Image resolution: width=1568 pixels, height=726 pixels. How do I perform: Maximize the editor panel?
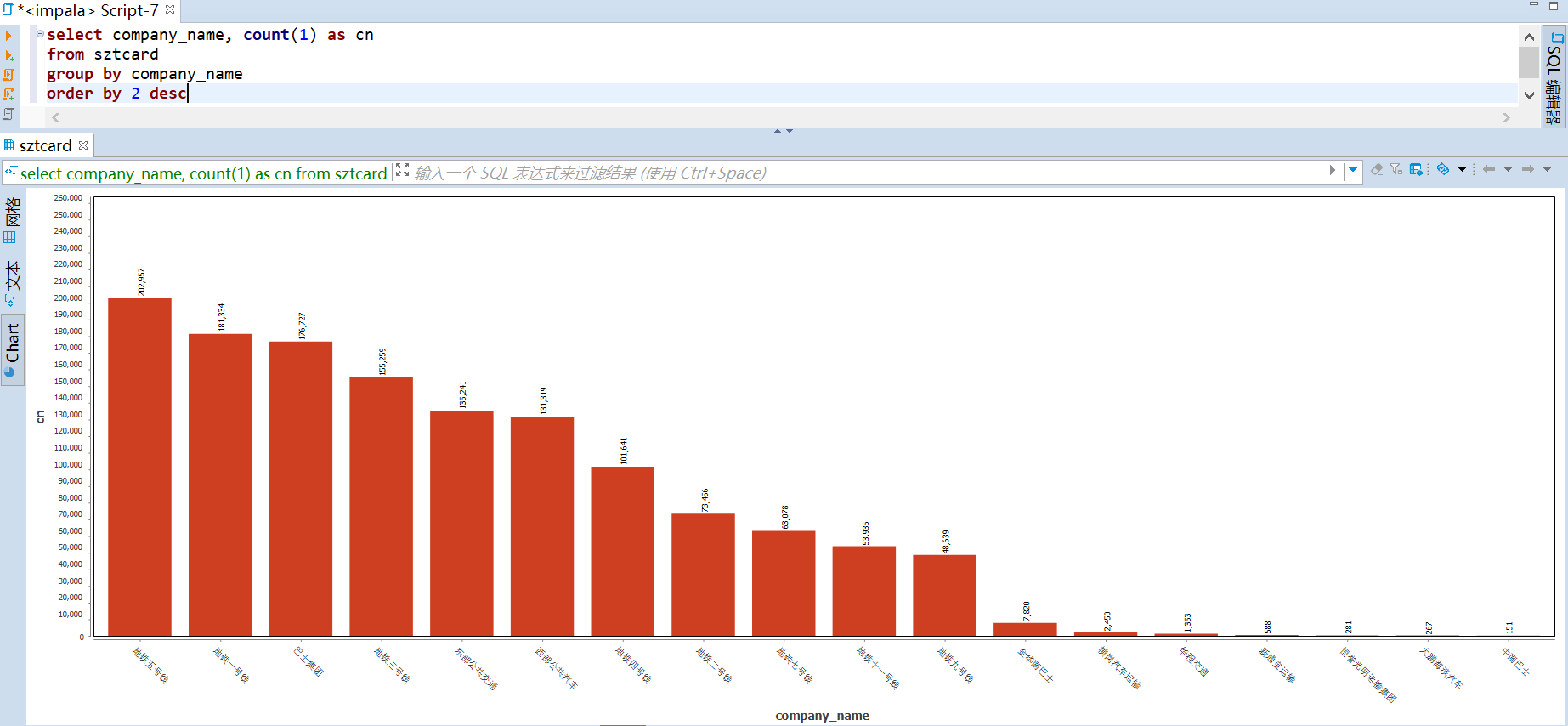coord(1554,5)
